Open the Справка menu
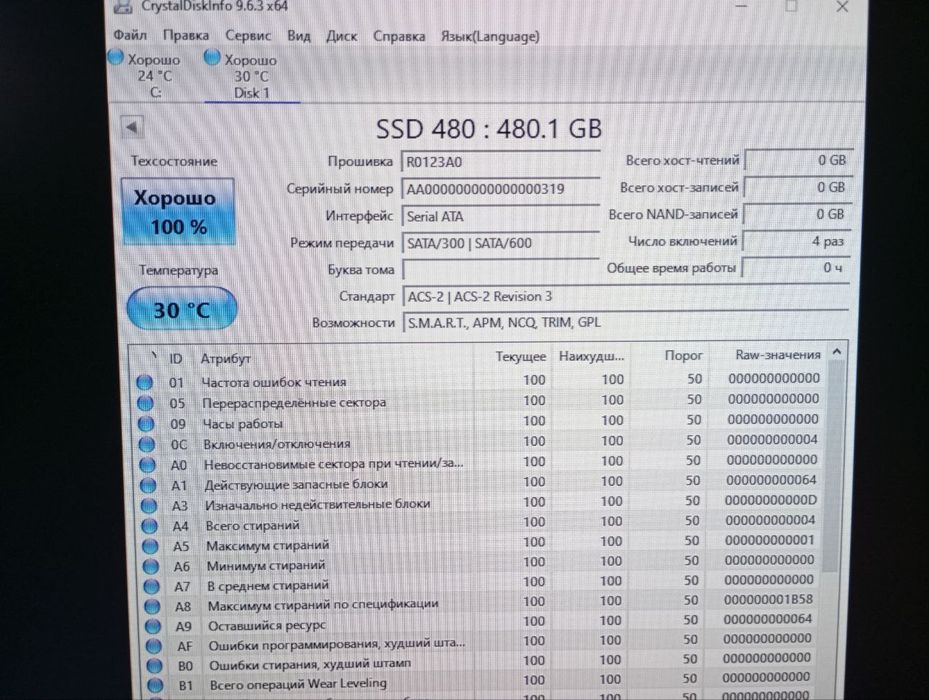 pyautogui.click(x=399, y=36)
